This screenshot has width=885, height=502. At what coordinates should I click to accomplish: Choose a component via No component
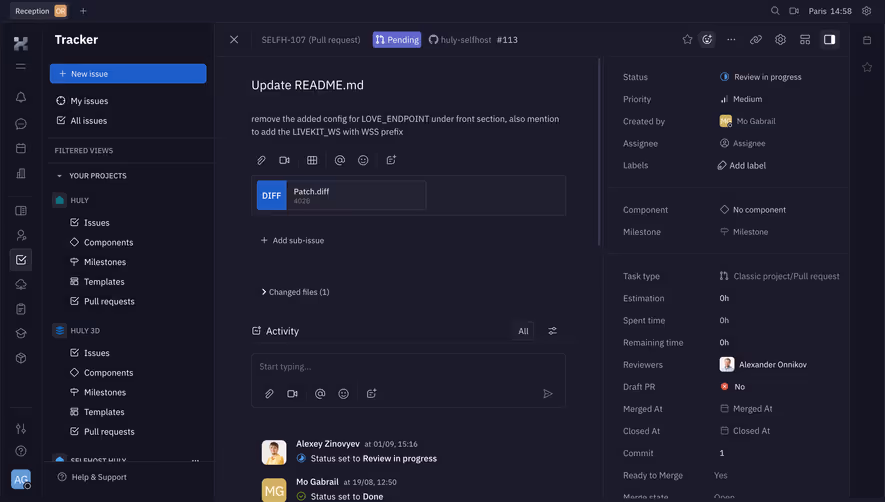(753, 209)
